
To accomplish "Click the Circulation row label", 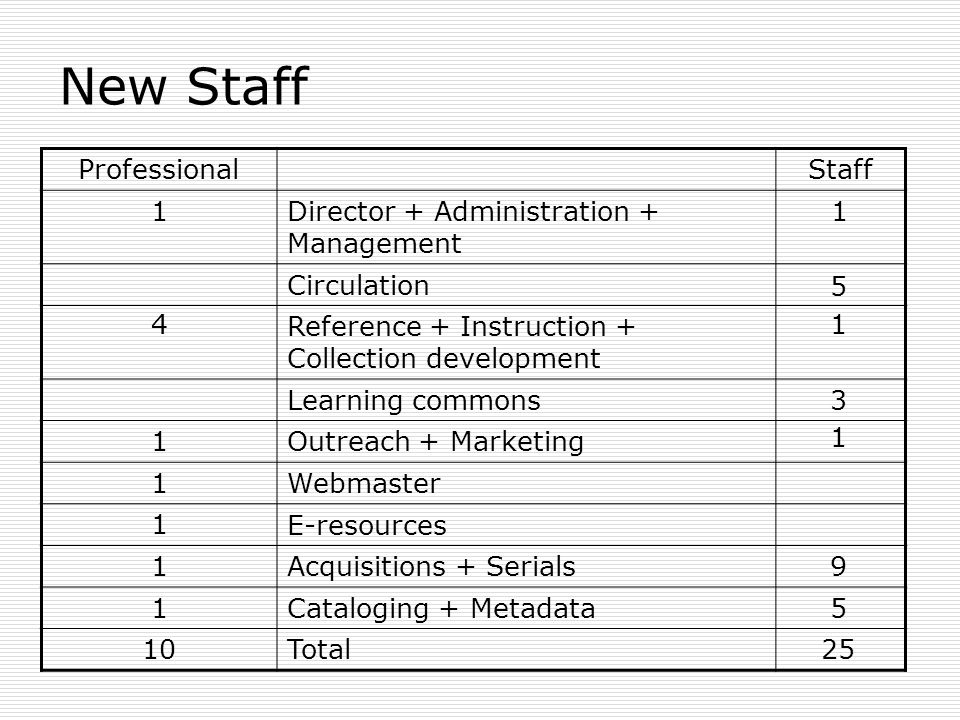I will tap(358, 285).
